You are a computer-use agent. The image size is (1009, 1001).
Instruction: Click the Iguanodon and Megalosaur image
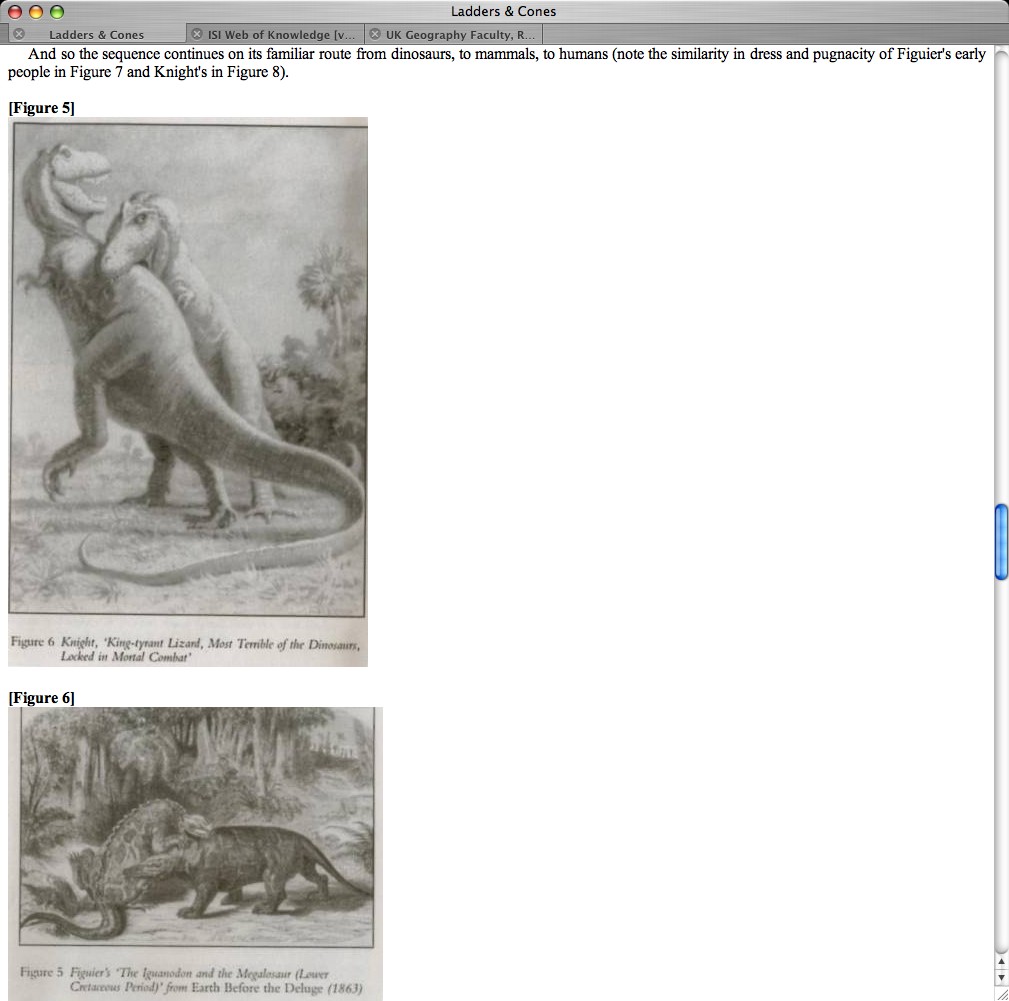(x=196, y=854)
